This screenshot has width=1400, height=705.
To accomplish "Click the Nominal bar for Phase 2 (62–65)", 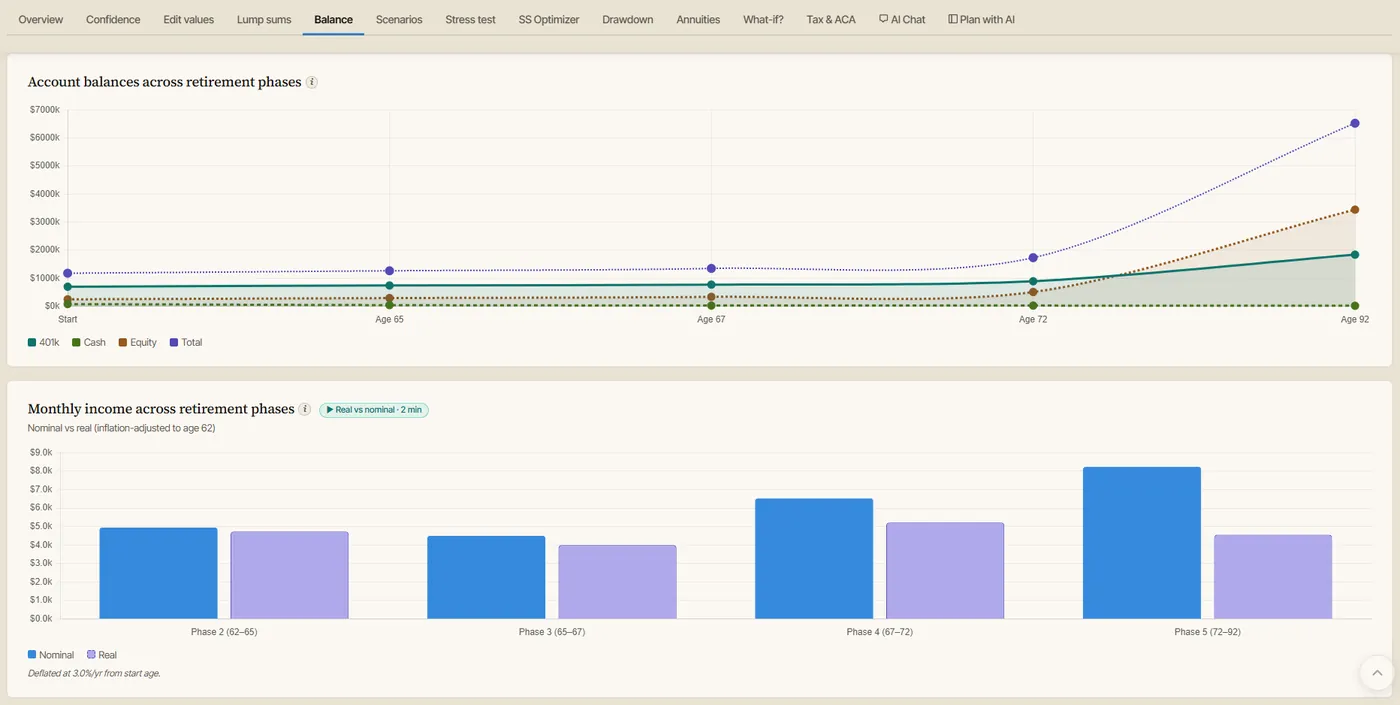I will coord(158,573).
